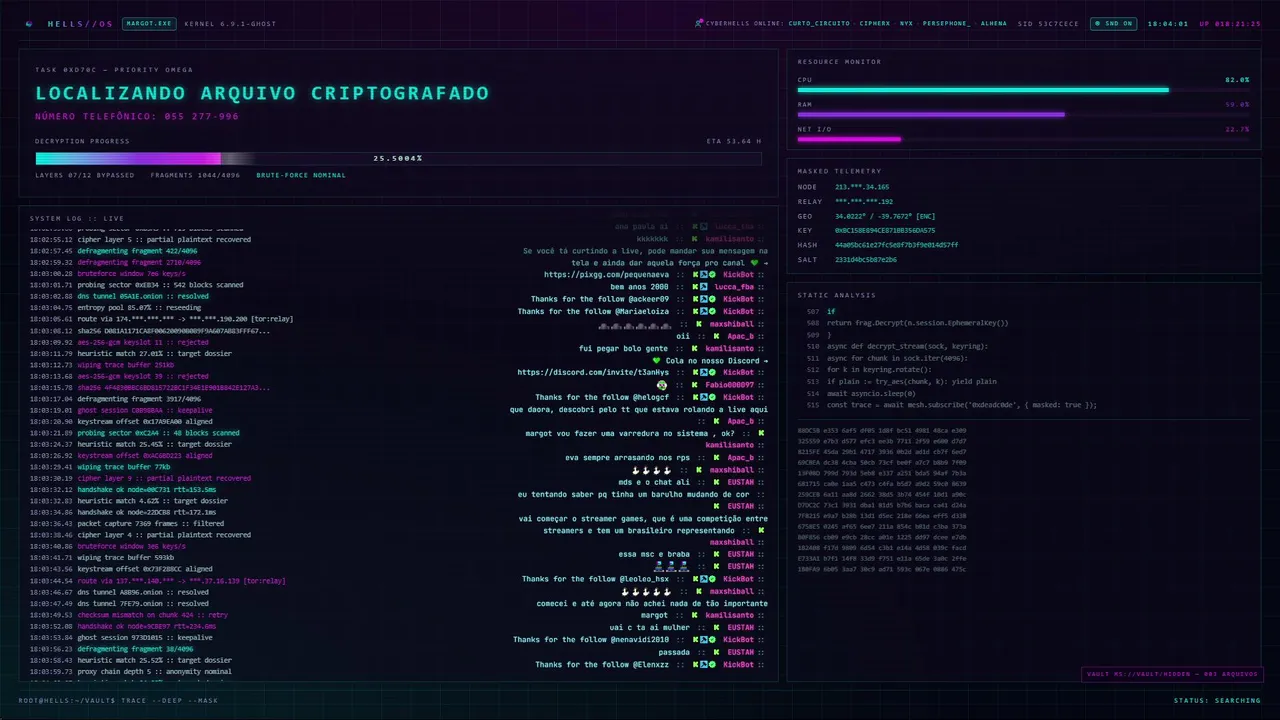The height and width of the screenshot is (720, 1280).
Task: Click the SALT value 2331d4bc5b87e2b6
Action: 866,259
